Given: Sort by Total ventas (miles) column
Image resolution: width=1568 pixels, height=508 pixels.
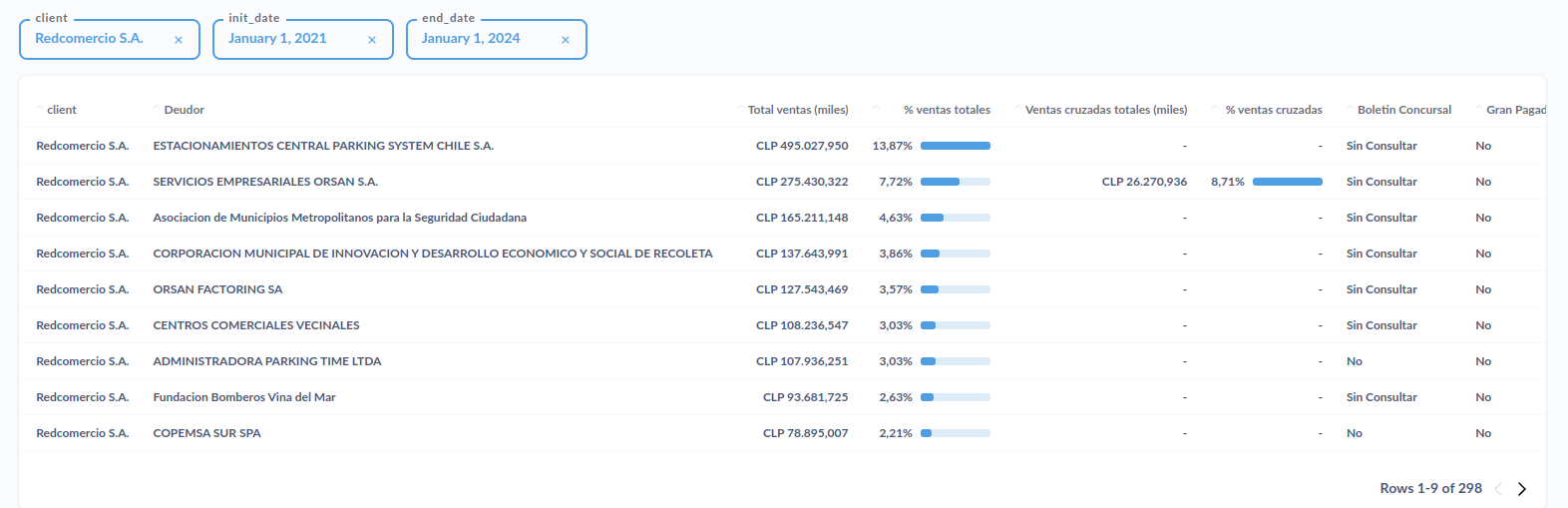Looking at the screenshot, I should point(798,110).
